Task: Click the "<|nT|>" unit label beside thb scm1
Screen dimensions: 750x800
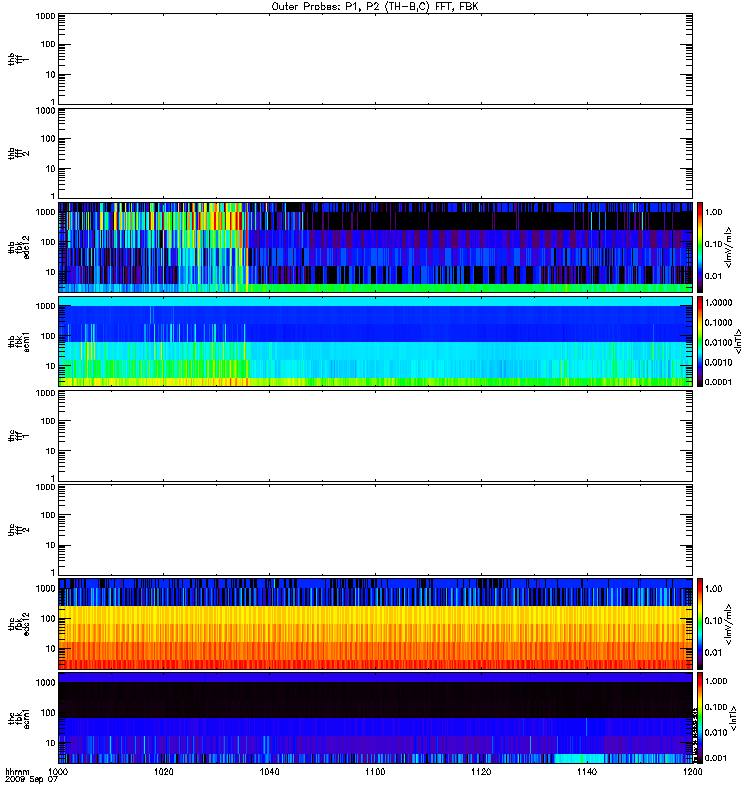Action: point(738,341)
